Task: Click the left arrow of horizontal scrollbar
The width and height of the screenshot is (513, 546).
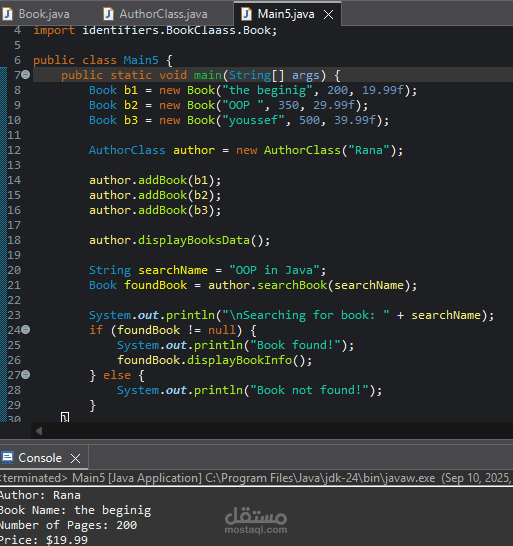Action: (39, 431)
